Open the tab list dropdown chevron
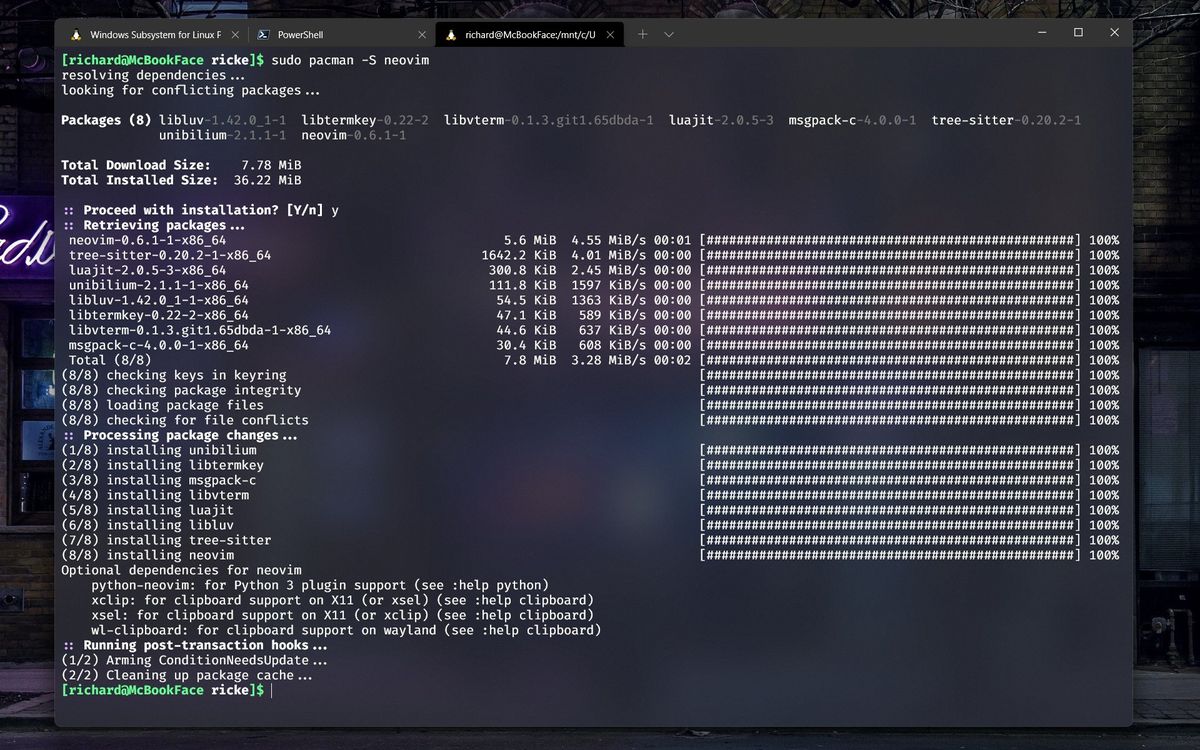The width and height of the screenshot is (1200, 750). coord(668,33)
